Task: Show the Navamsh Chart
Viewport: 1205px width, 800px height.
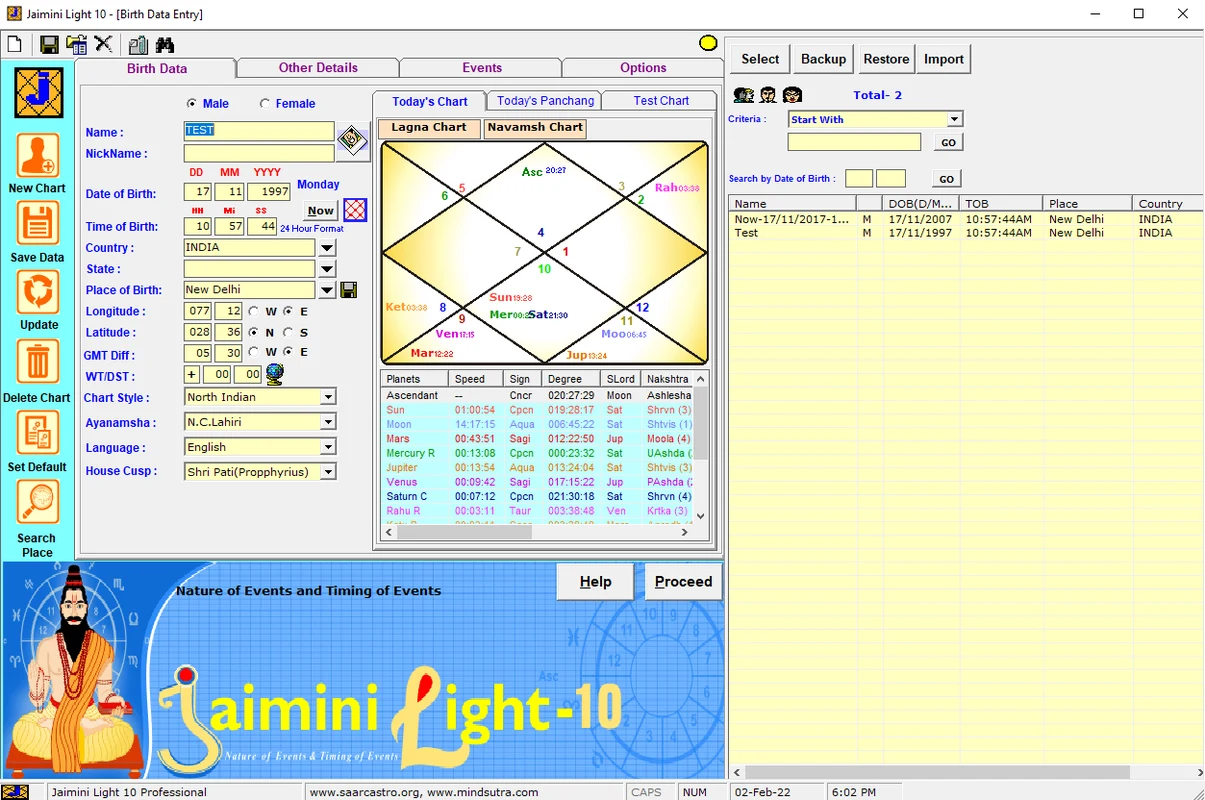Action: tap(535, 128)
